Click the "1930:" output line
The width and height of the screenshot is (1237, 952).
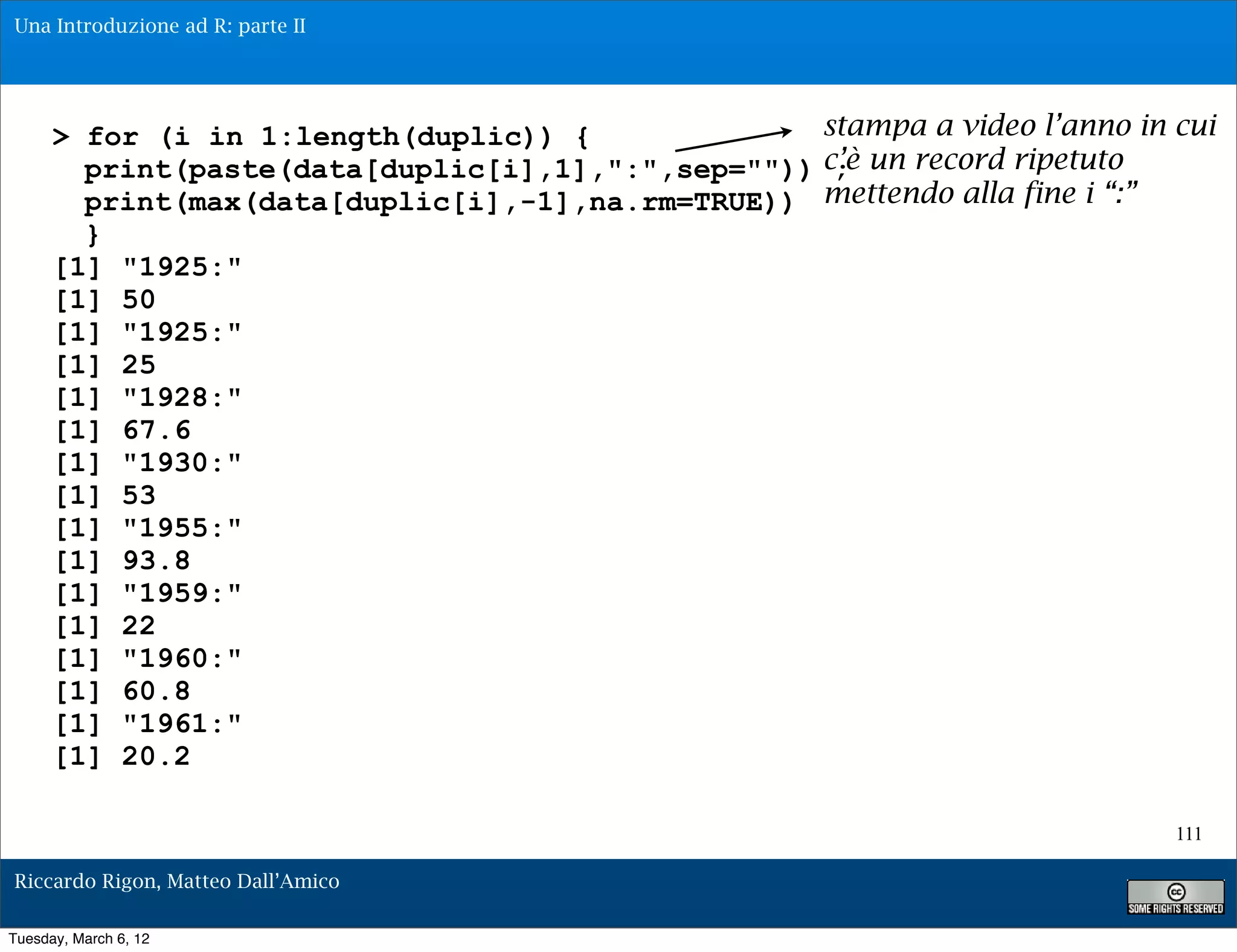149,463
